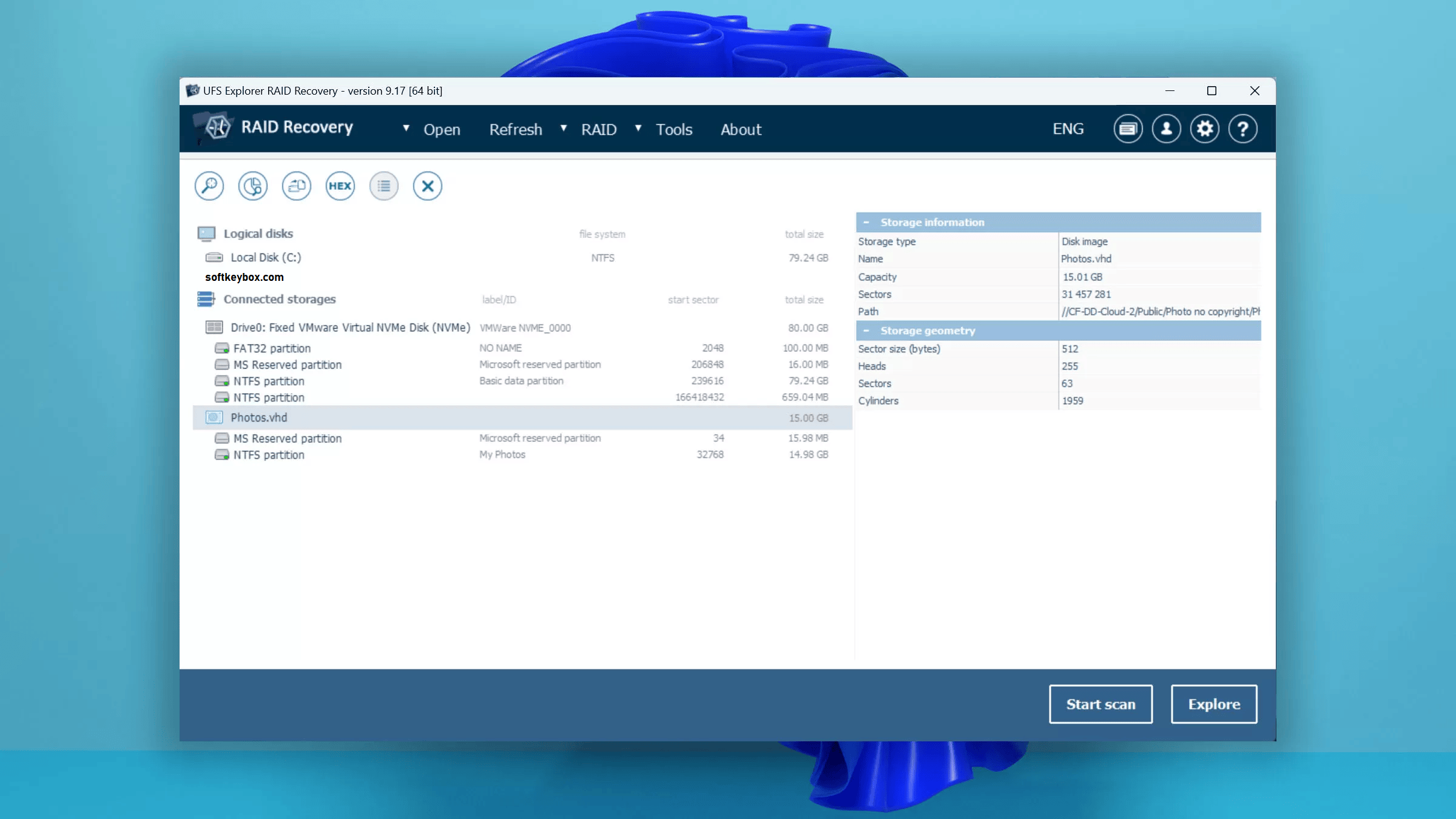Select the disk search tool icon

tap(209, 186)
